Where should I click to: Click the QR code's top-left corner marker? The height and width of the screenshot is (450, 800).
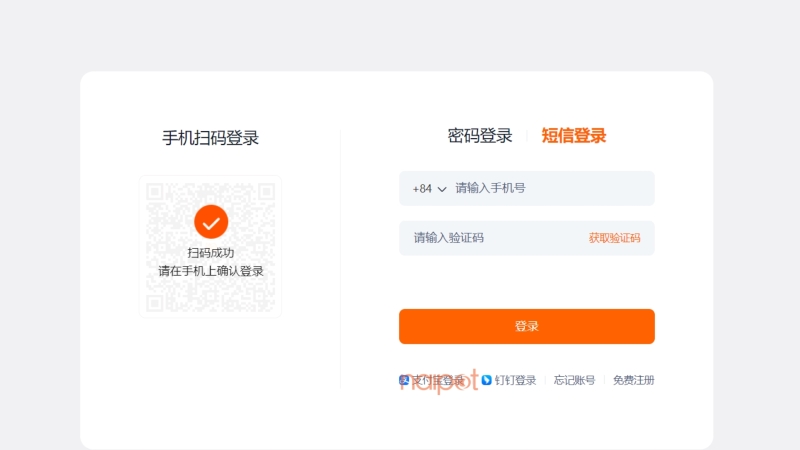point(155,191)
